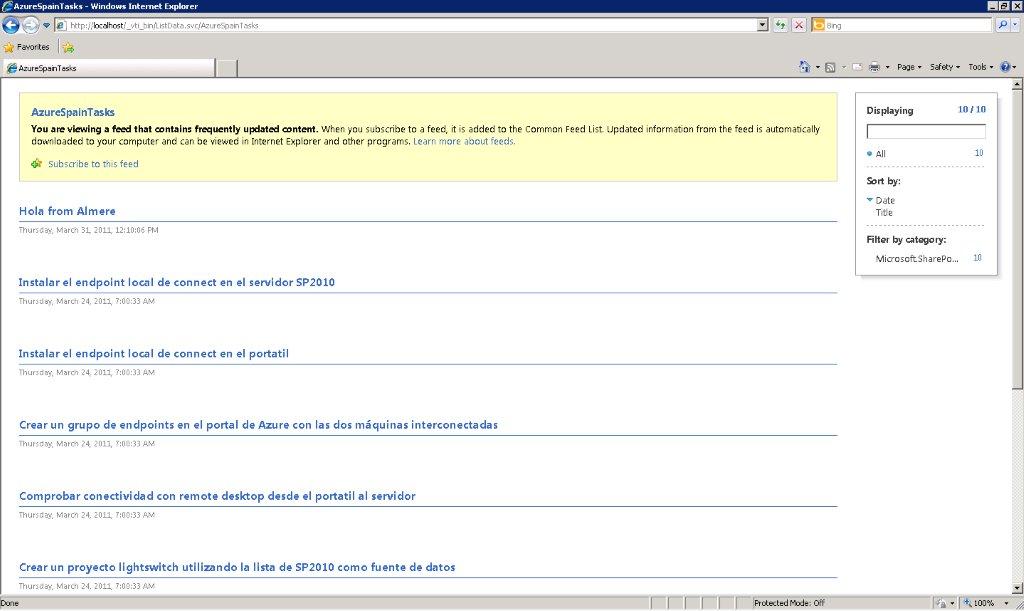Open the zoom level 100% control

click(985, 603)
